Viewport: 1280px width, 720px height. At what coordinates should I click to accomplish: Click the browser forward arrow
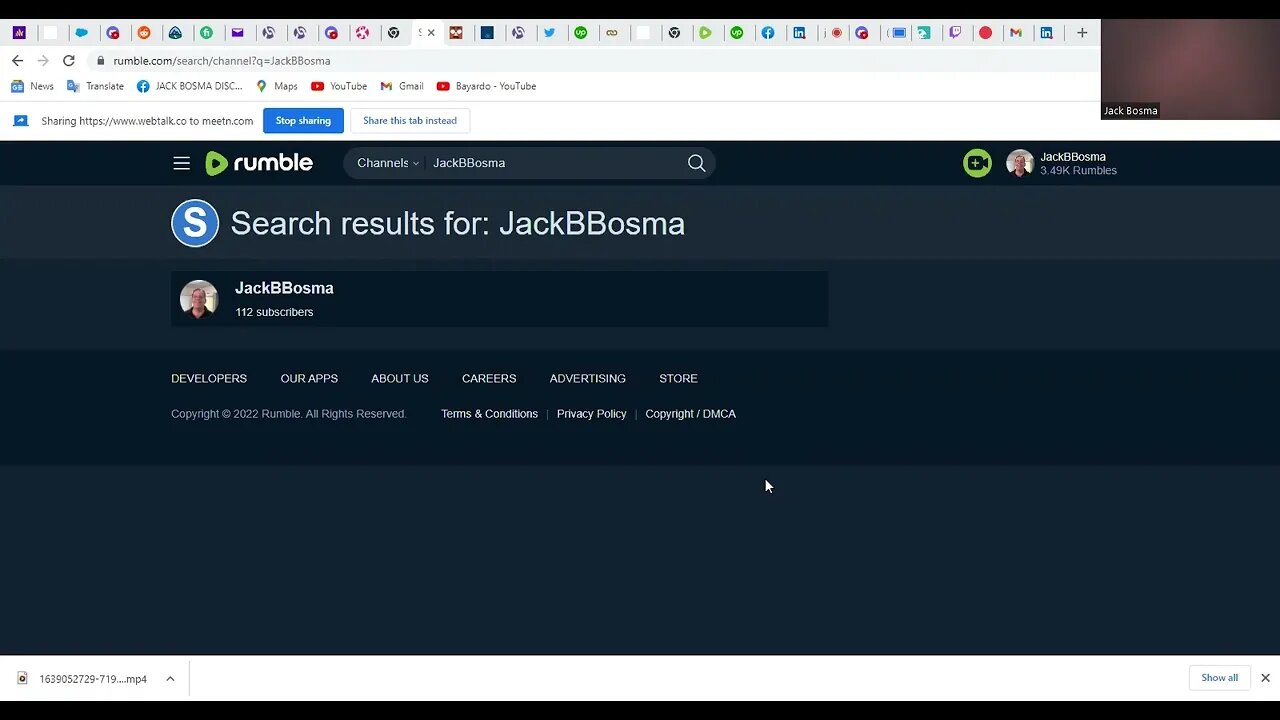click(x=43, y=61)
